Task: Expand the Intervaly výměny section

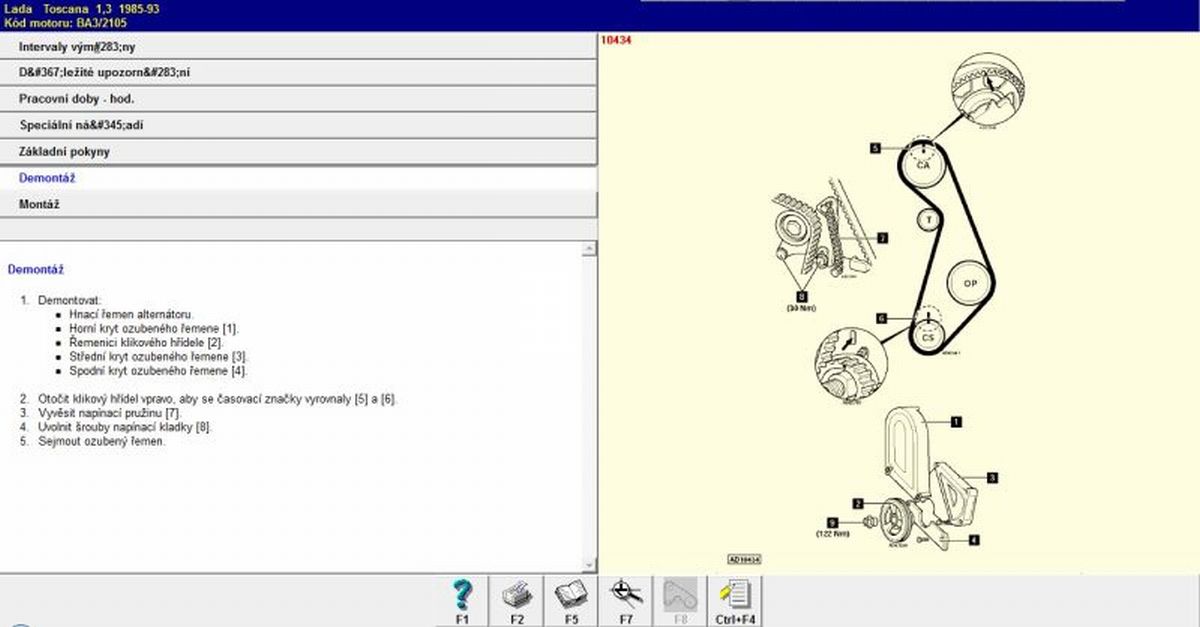Action: coord(298,46)
